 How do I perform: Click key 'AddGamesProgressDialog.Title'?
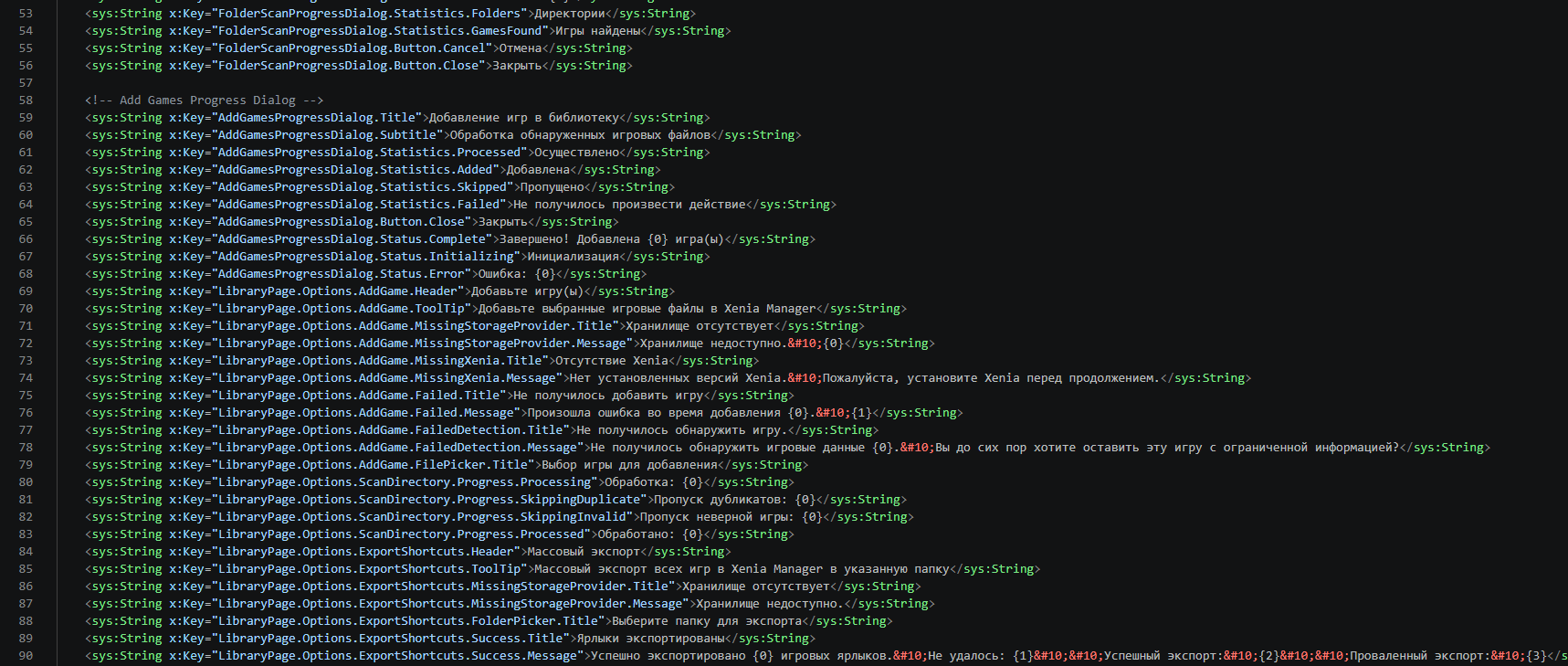[317, 118]
